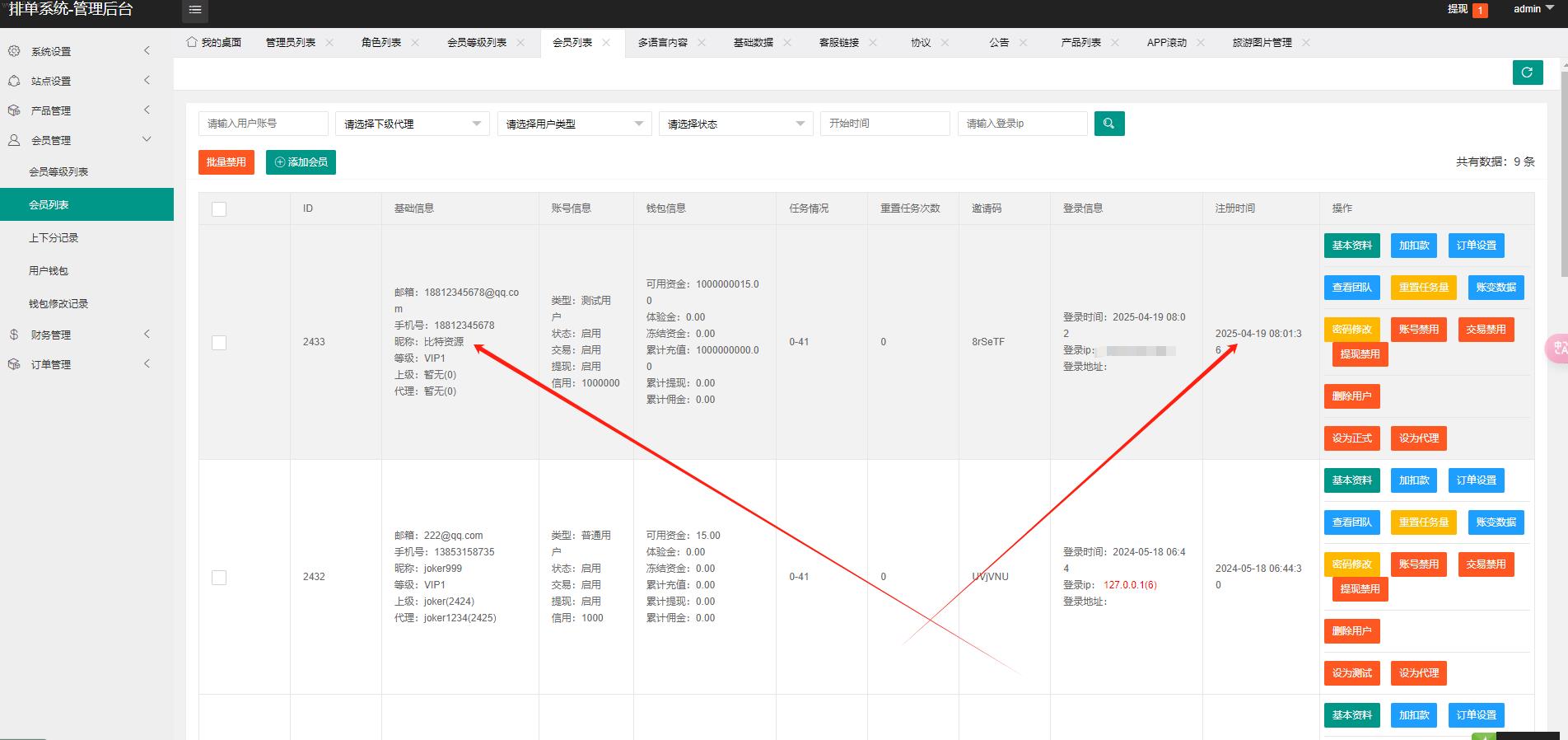The image size is (1568, 740).
Task: Expand the admin account dropdown
Action: point(1533,9)
